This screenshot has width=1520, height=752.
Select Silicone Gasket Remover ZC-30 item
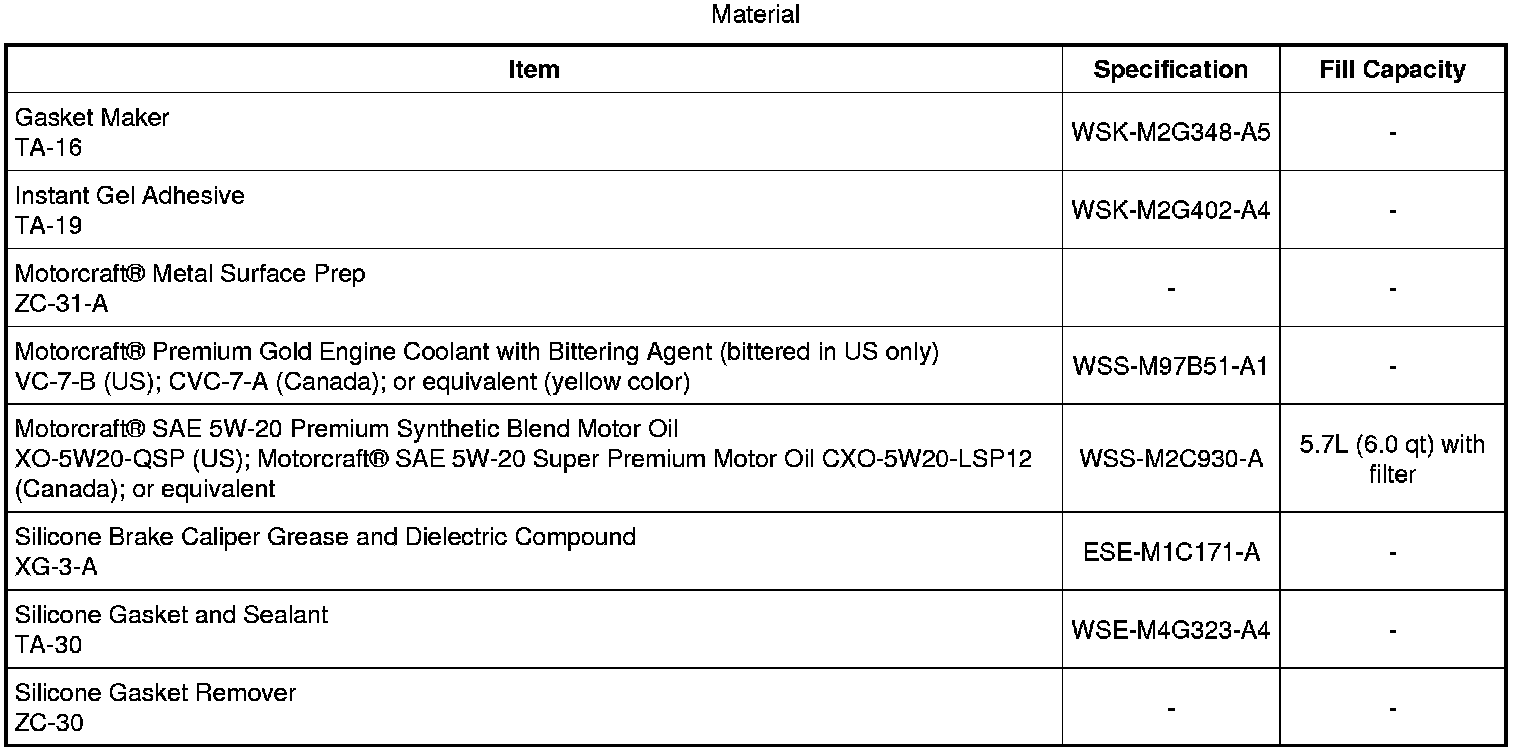(x=155, y=707)
